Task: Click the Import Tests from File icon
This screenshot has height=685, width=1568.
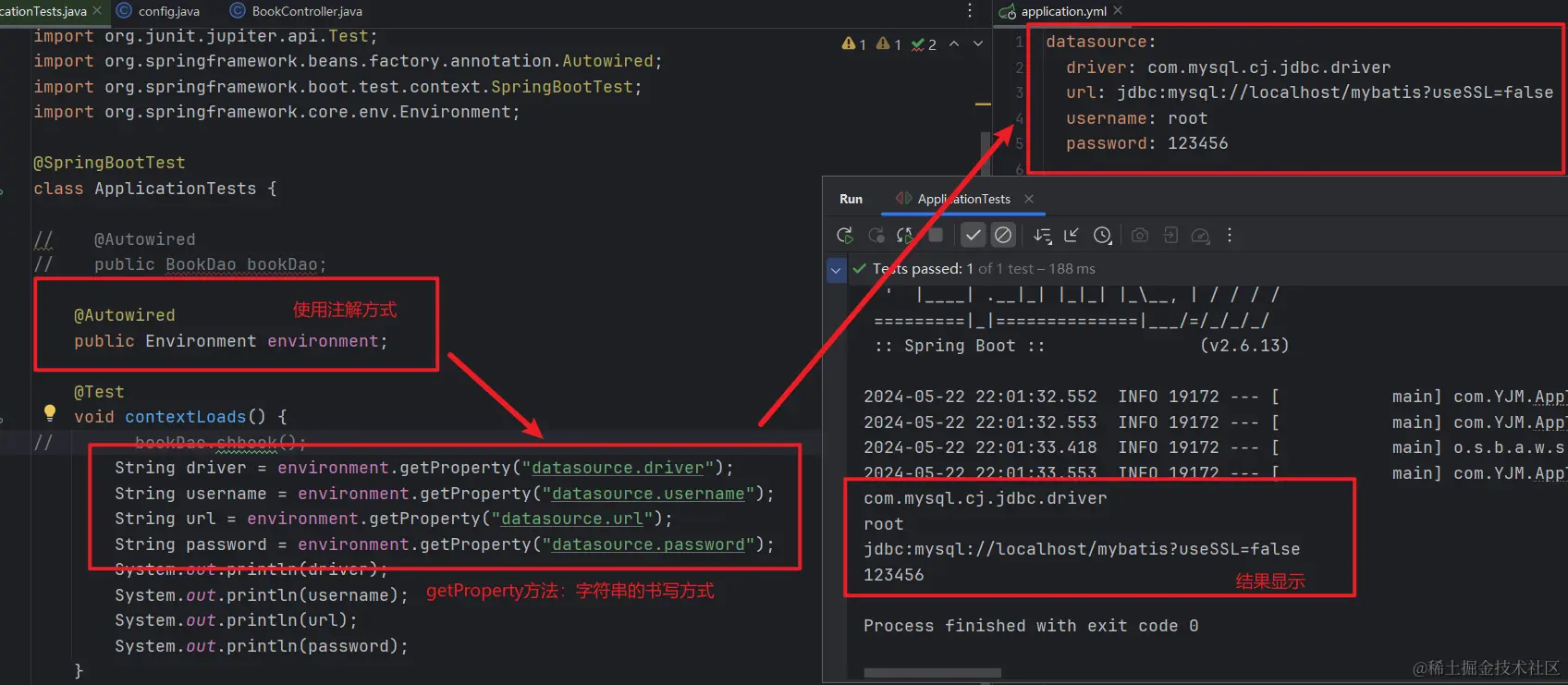Action: click(x=1072, y=236)
